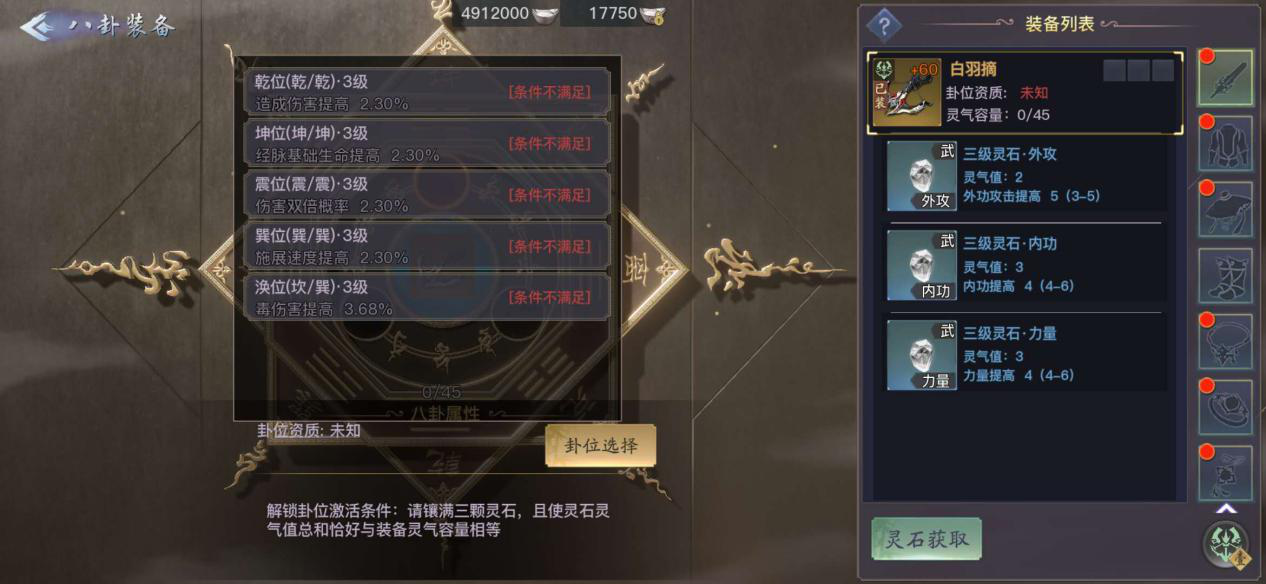Viewport: 1266px width, 584px height.
Task: Open the round trigram emblem button
Action: (x=1226, y=544)
